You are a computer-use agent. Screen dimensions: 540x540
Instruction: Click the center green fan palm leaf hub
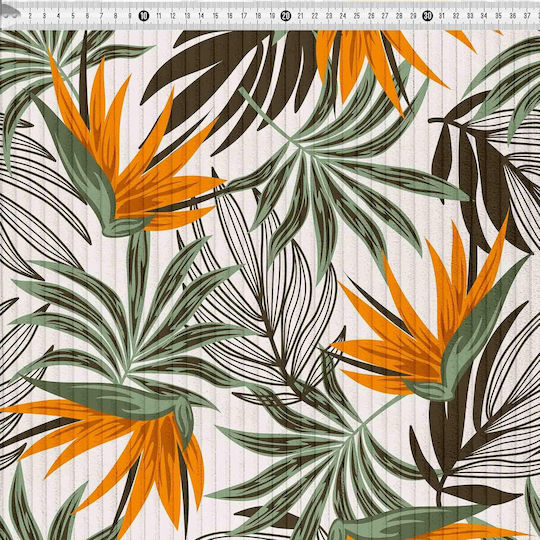click(x=299, y=146)
